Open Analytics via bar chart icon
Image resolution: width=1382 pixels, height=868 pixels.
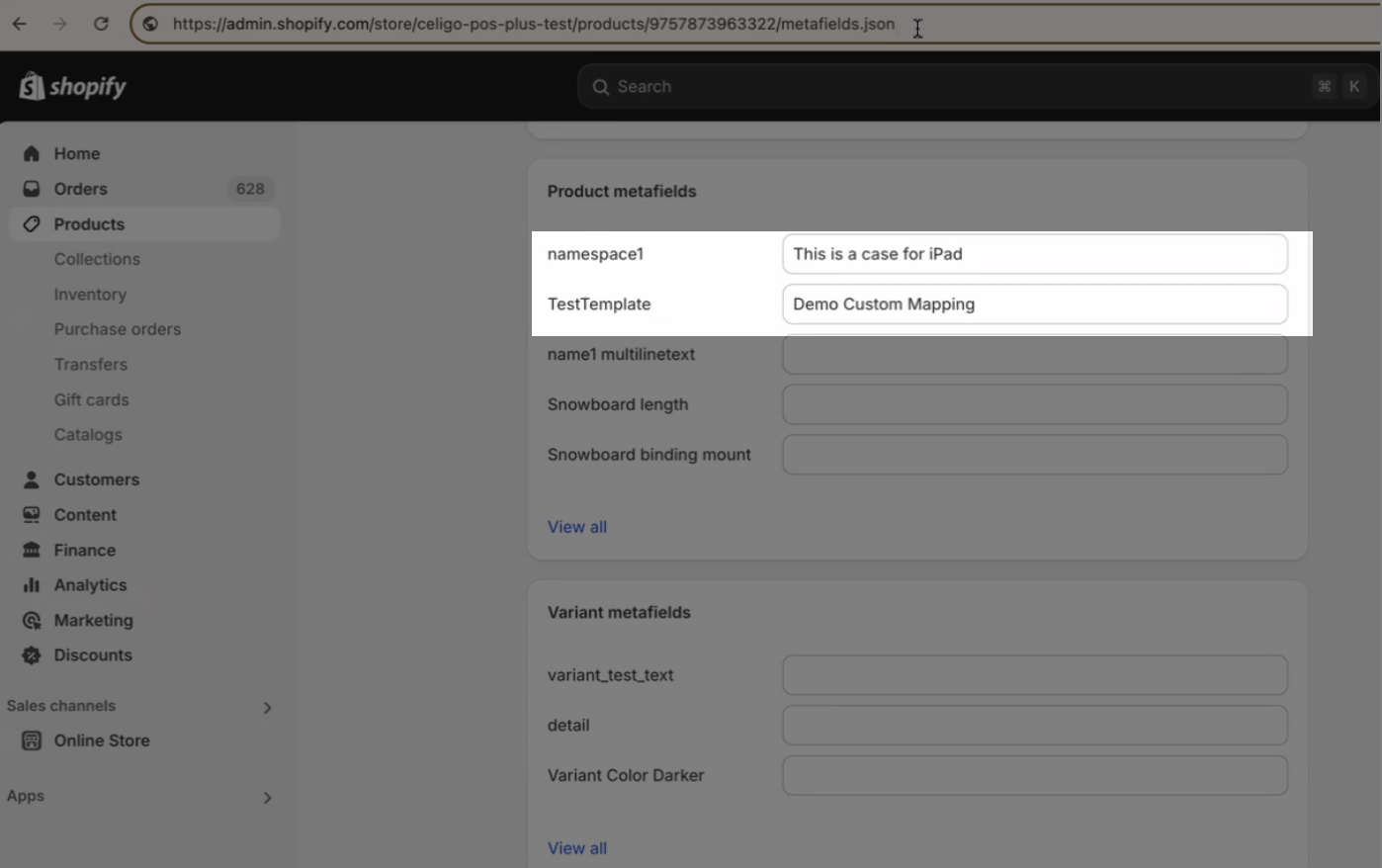click(x=32, y=585)
